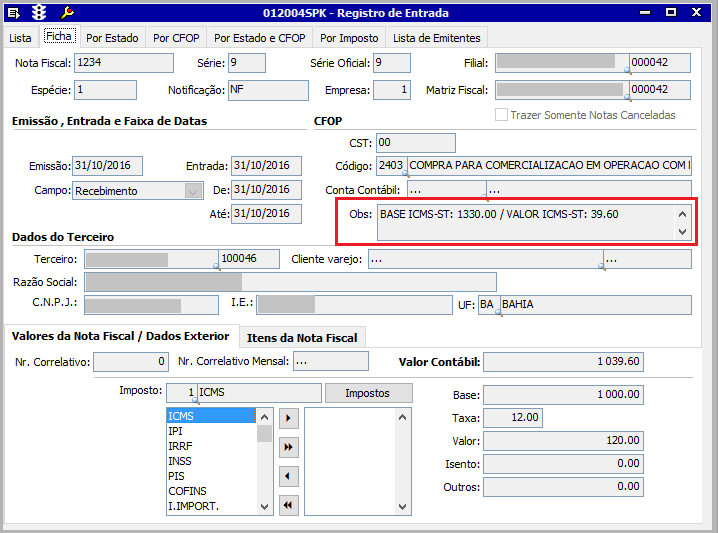
Task: Click the Taxa value field
Action: click(513, 418)
